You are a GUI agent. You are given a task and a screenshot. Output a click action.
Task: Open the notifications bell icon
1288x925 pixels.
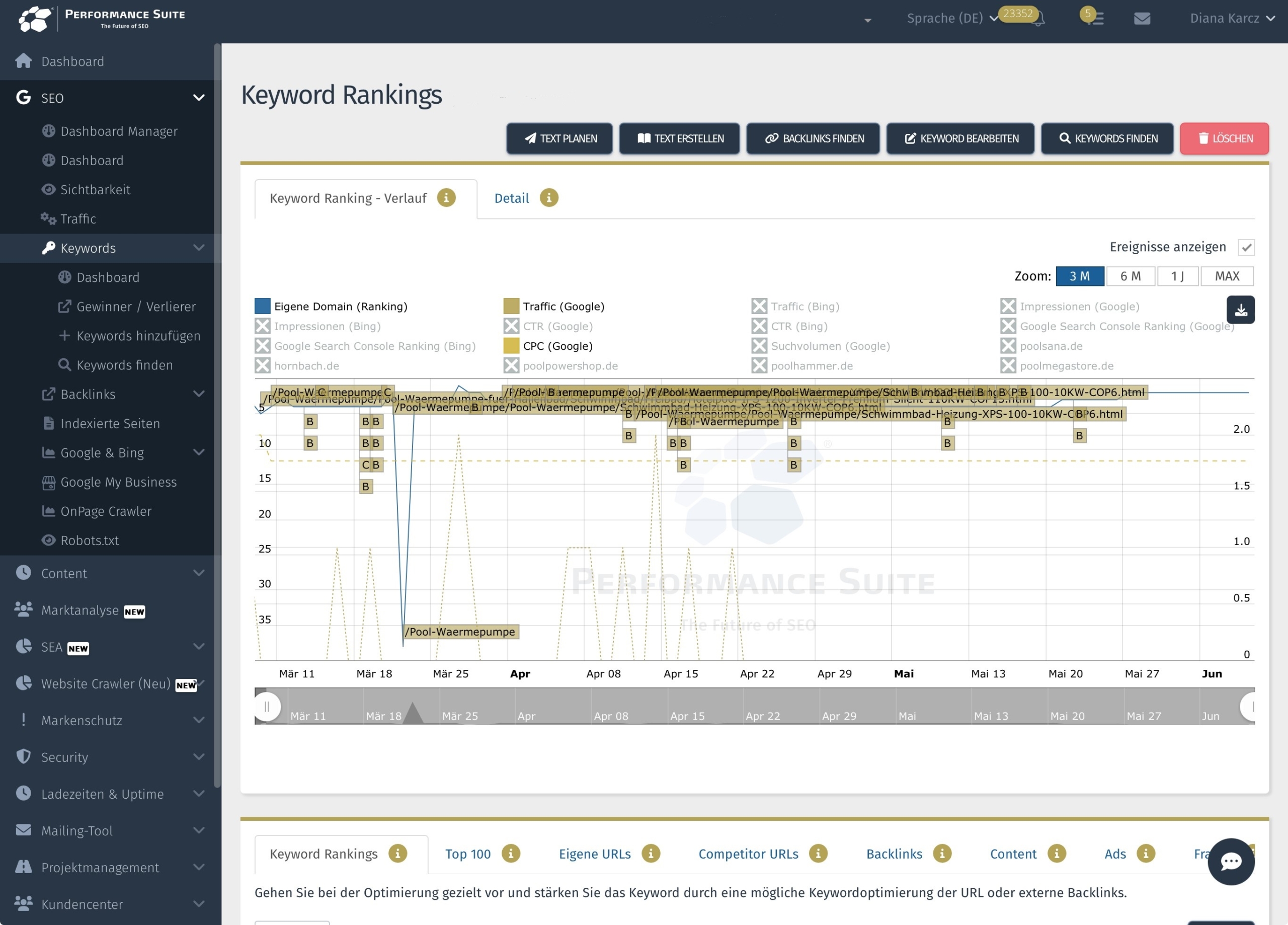1038,19
